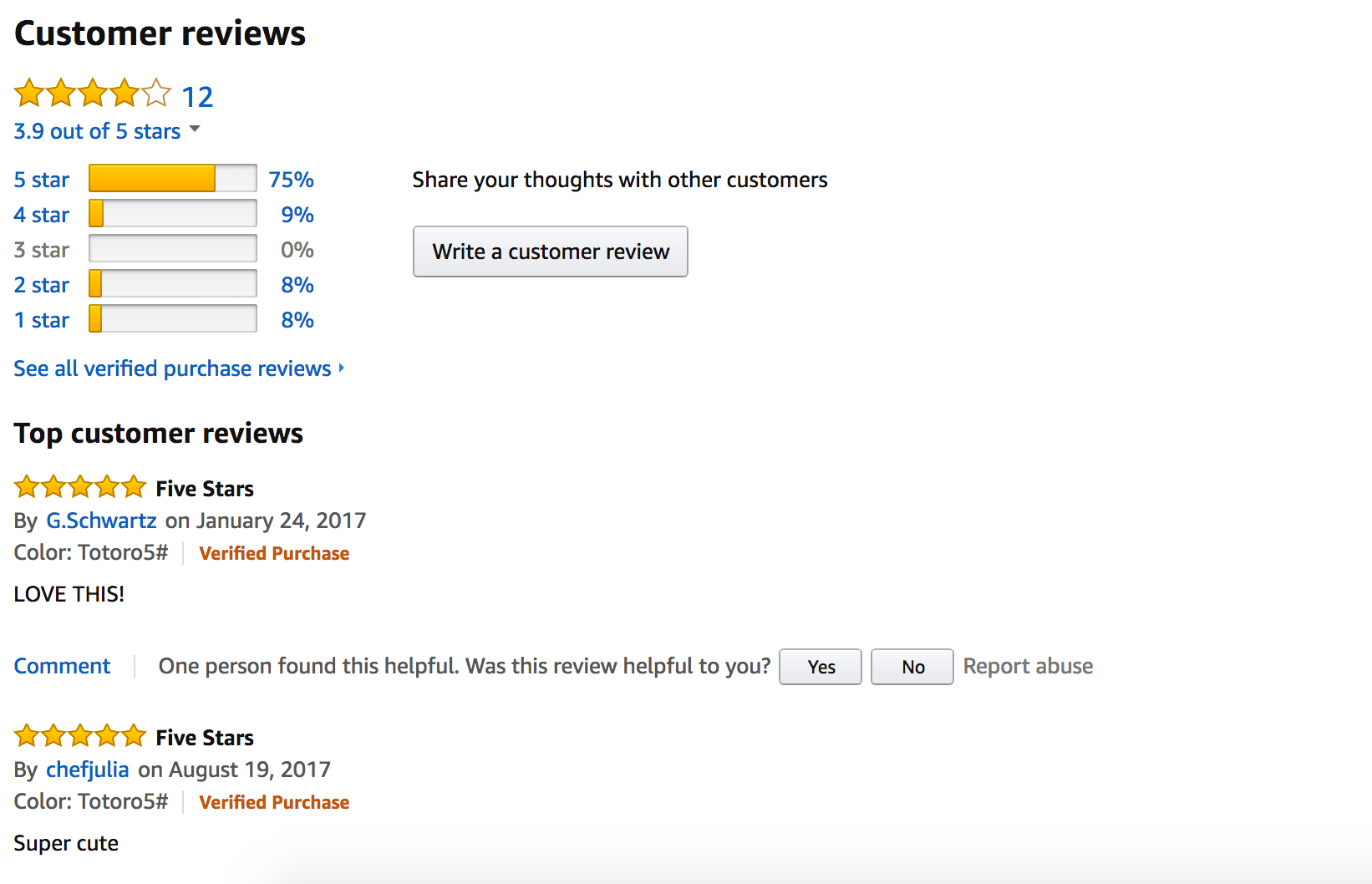
Task: Open chefjulia reviewer profile
Action: click(88, 770)
